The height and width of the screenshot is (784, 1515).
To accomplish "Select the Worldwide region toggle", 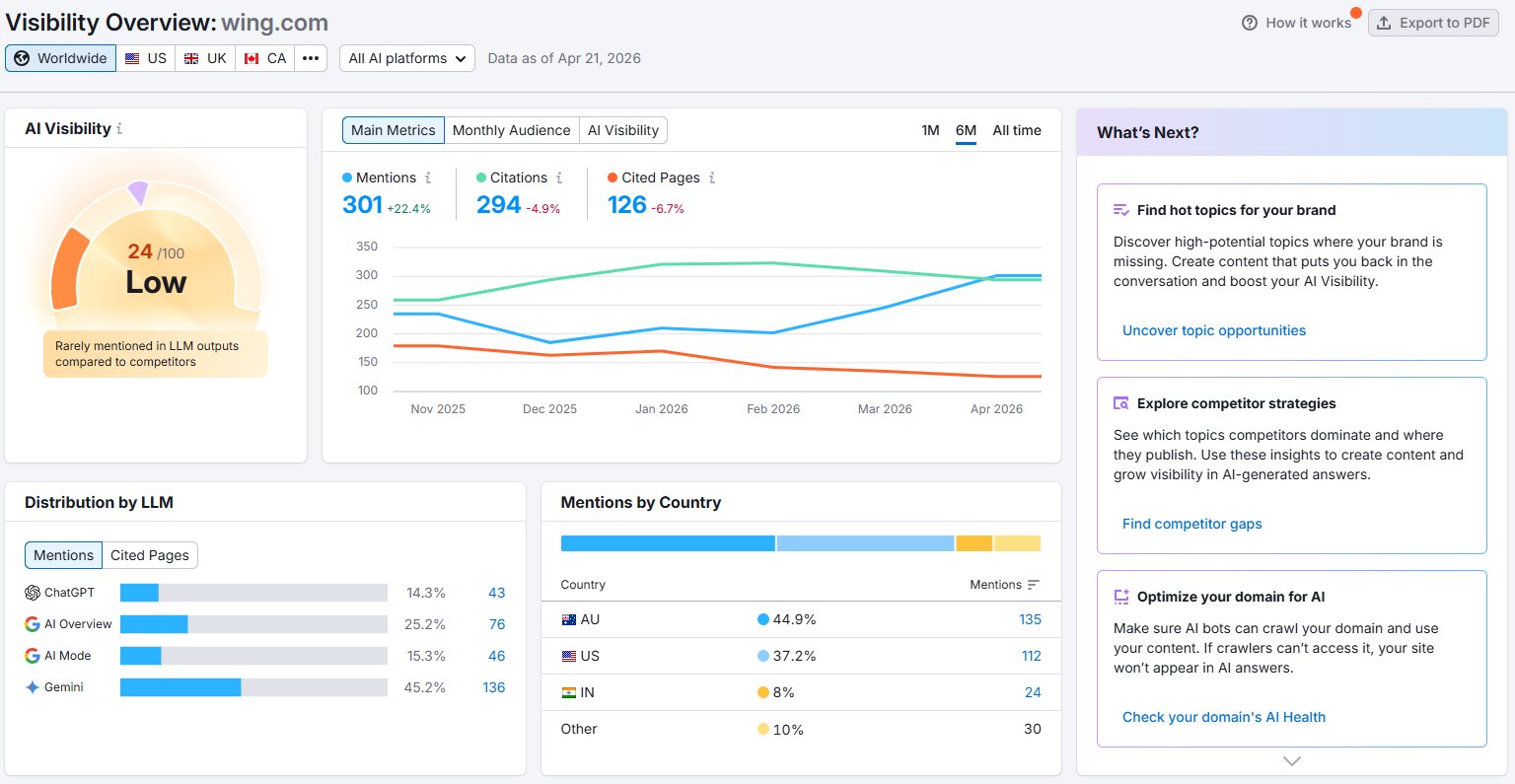I will click(61, 58).
